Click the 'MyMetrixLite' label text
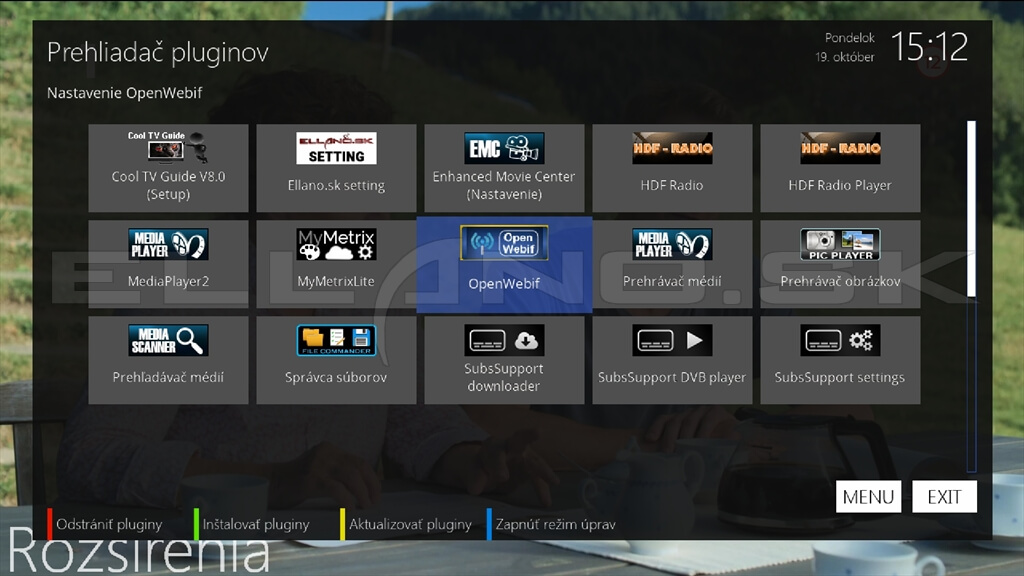The width and height of the screenshot is (1024, 576). click(336, 281)
